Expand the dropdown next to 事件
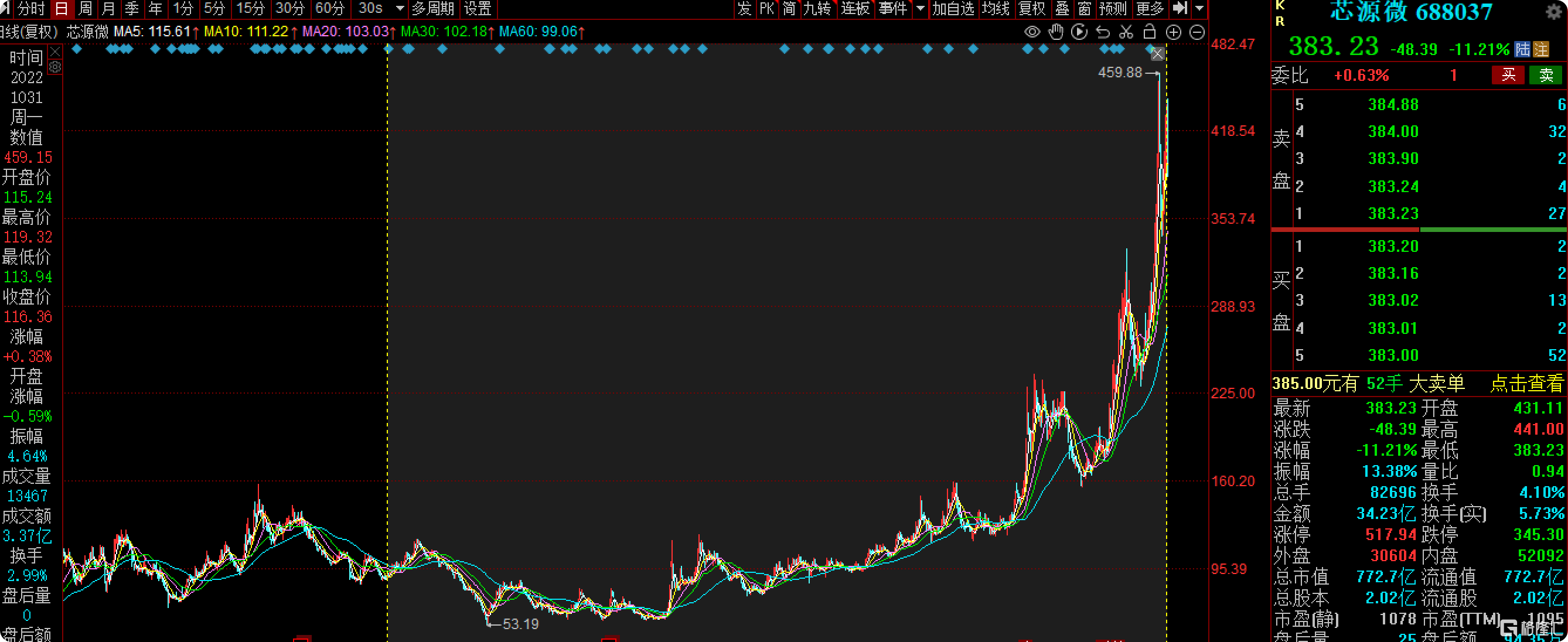 (921, 9)
